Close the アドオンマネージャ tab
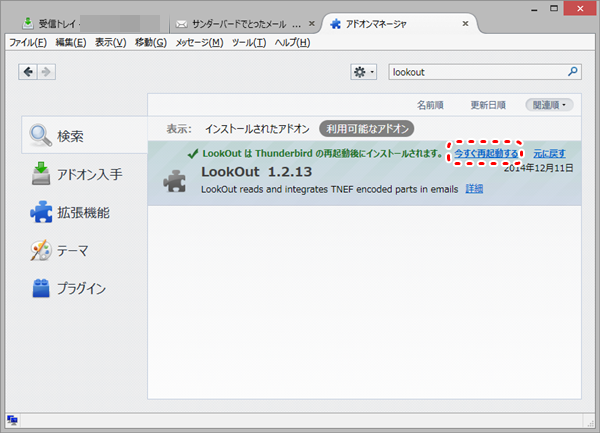Image resolution: width=600 pixels, height=433 pixels. (465, 24)
